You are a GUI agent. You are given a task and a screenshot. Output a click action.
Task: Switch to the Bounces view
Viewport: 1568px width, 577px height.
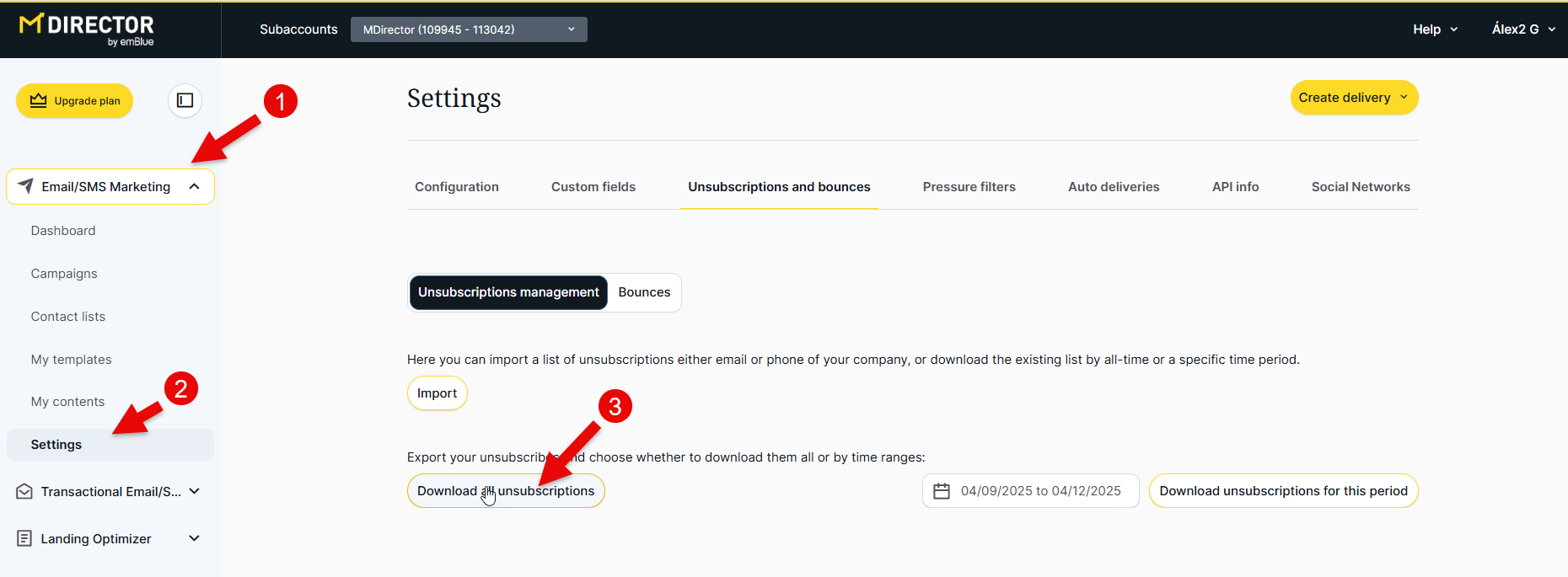(x=644, y=292)
